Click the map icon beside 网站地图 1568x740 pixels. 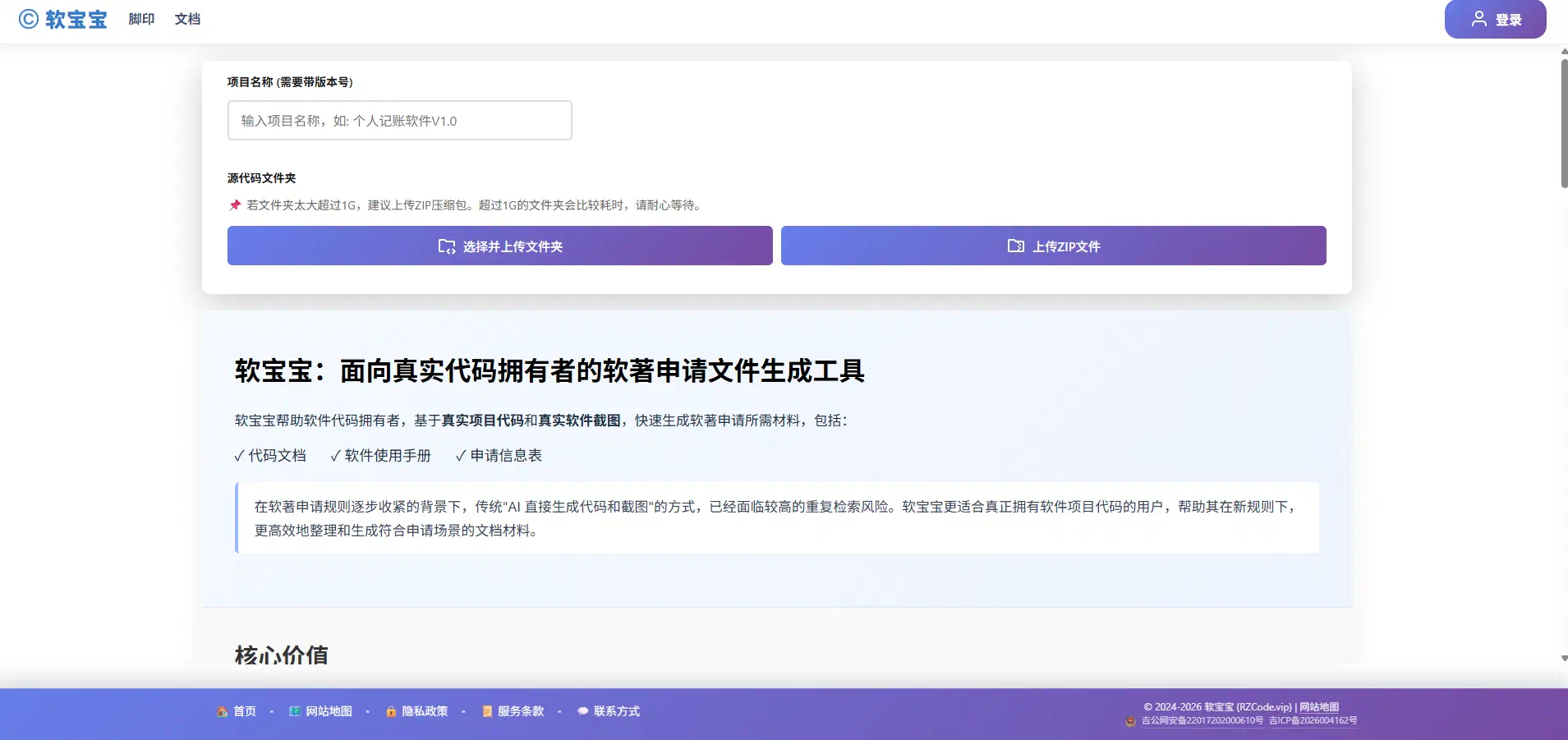(x=294, y=711)
